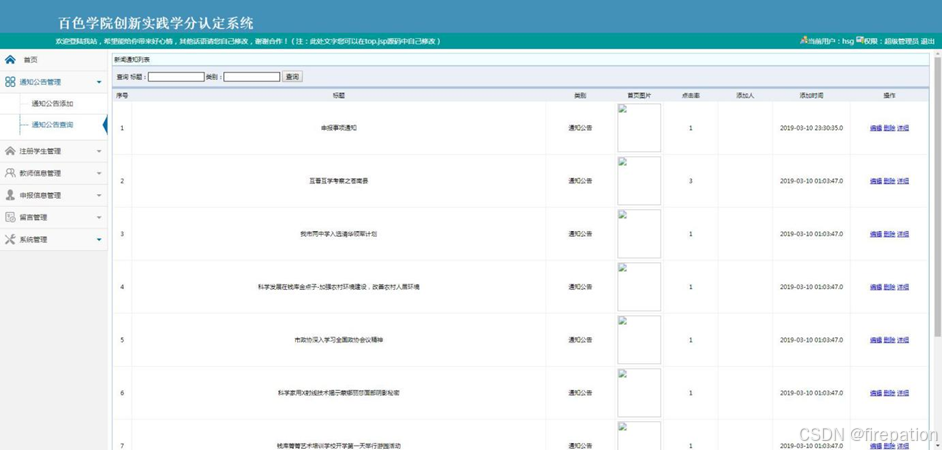Click the 系统管理 tools icon
Screen dimensions: 942x450
10,239
